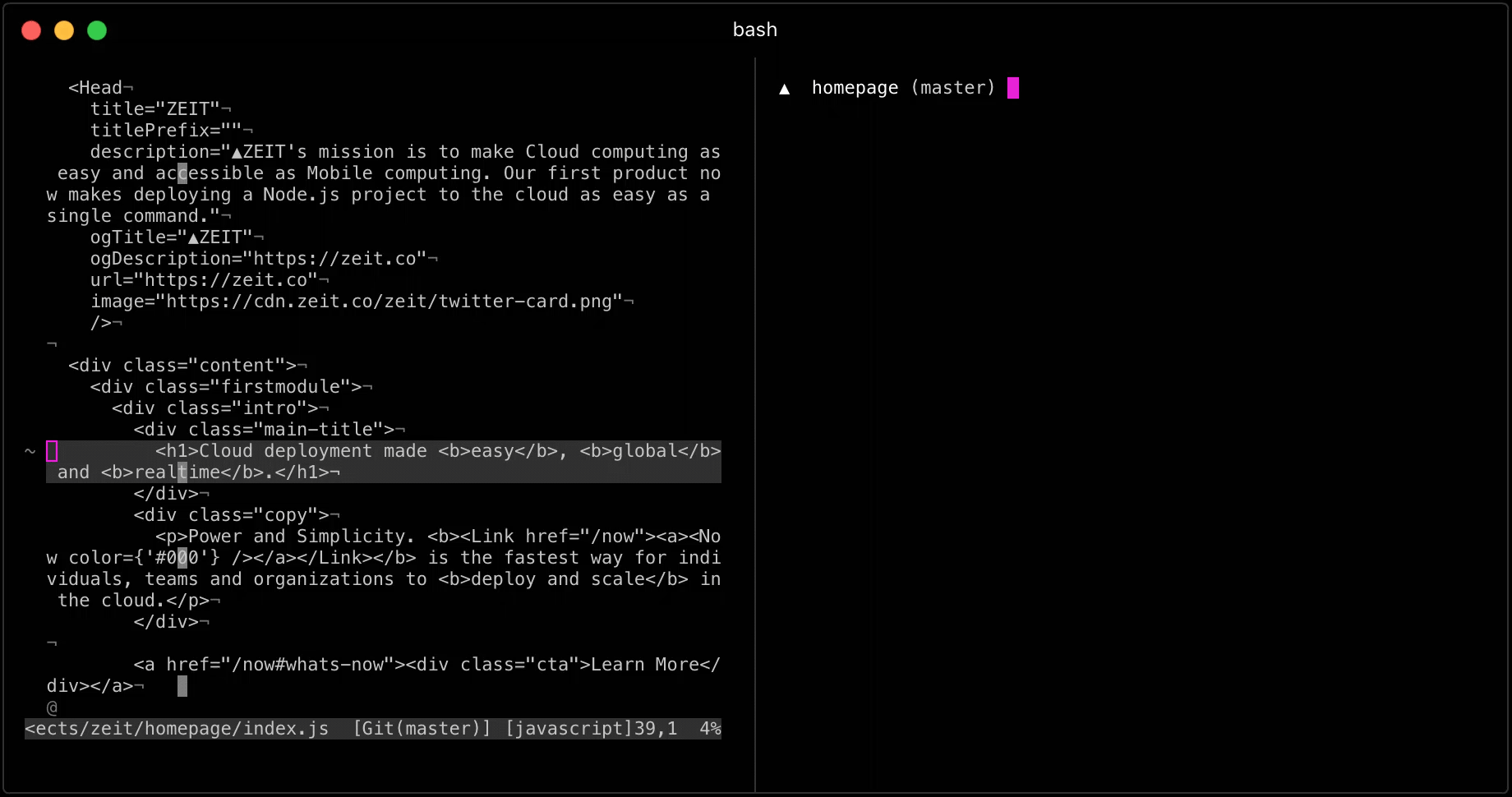Click the 'homepage' text in the shell prompt

click(x=855, y=88)
